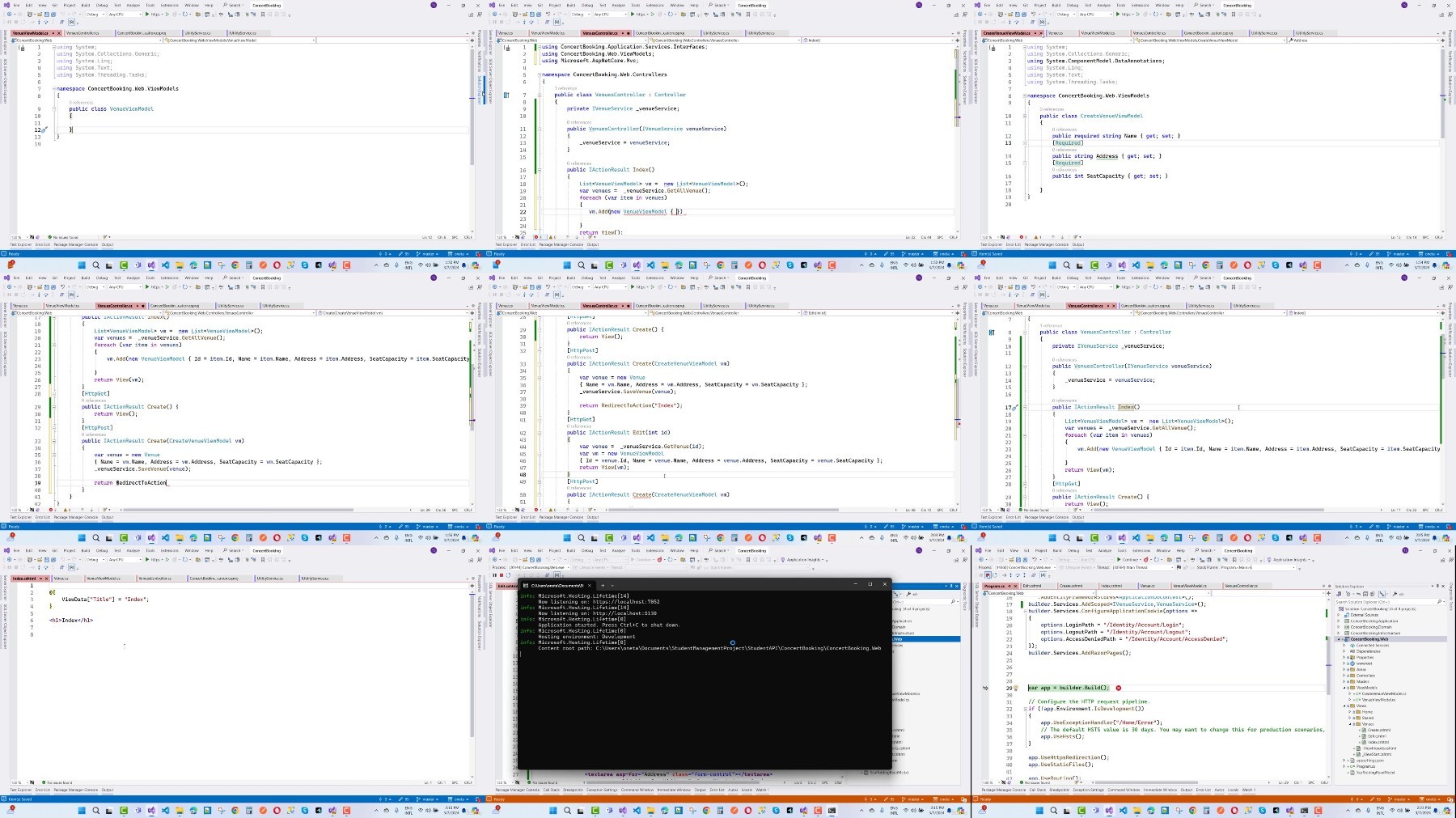The height and width of the screenshot is (818, 1456).
Task: Click the master branch in Program.cs window status bar
Action: [1399, 799]
